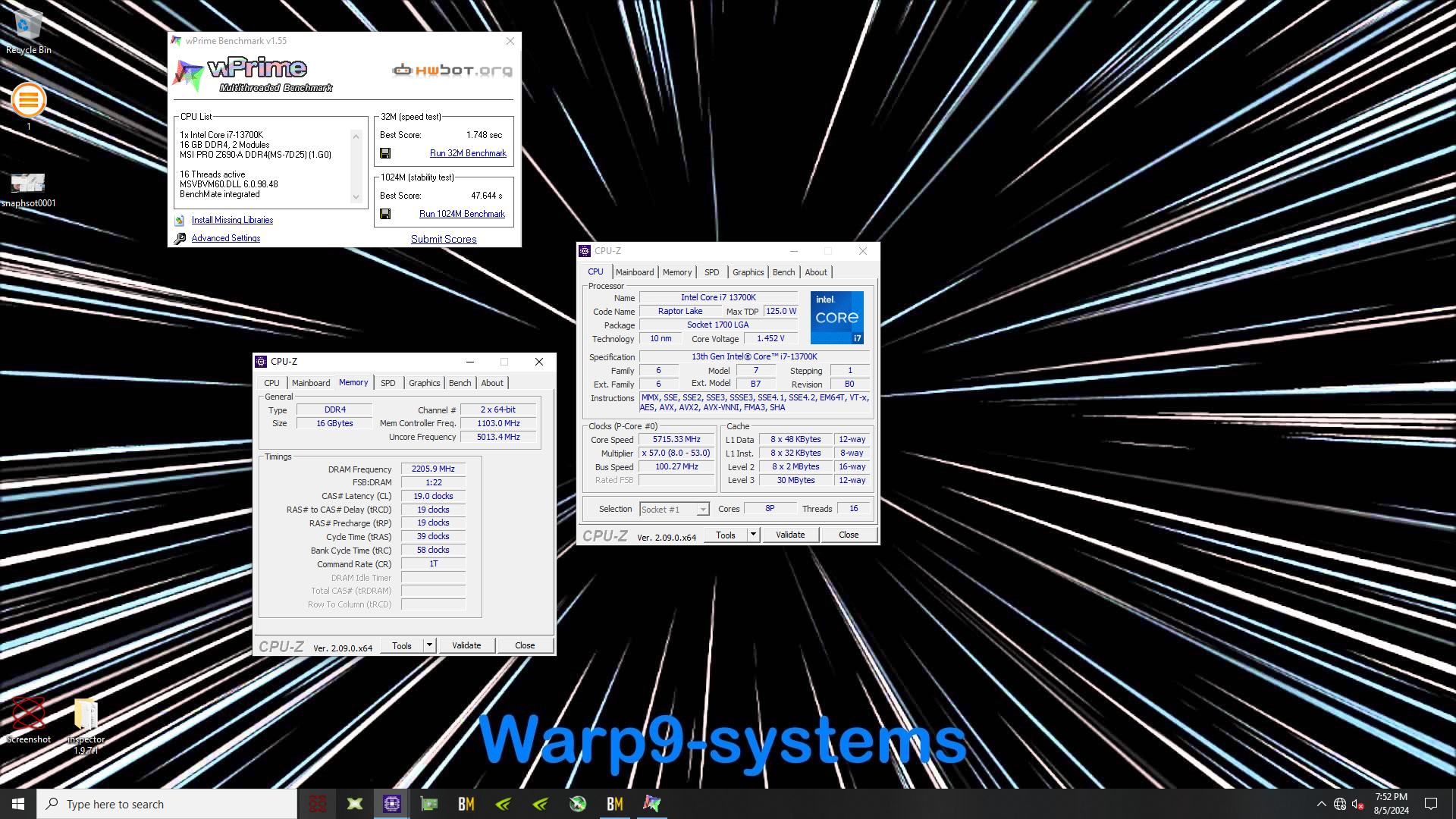The width and height of the screenshot is (1456, 819).
Task: Click Close button in CPU-Z processor window
Action: 849,535
